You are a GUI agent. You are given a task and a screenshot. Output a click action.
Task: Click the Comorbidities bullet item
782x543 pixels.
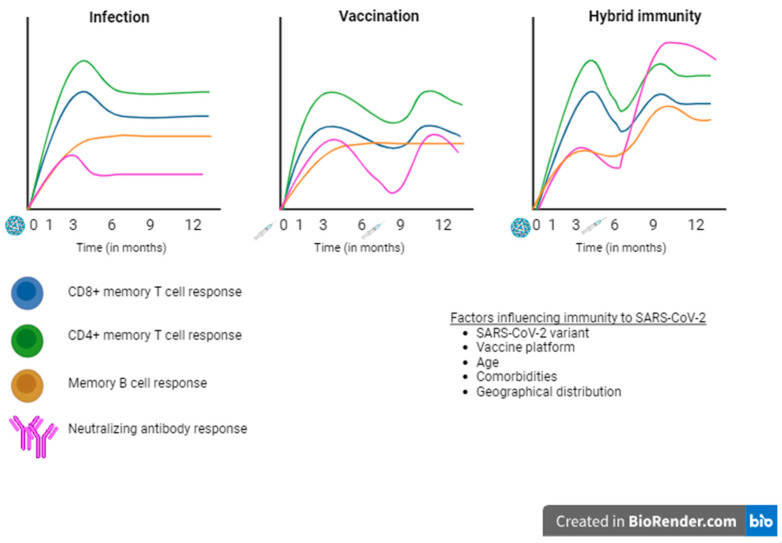point(516,376)
